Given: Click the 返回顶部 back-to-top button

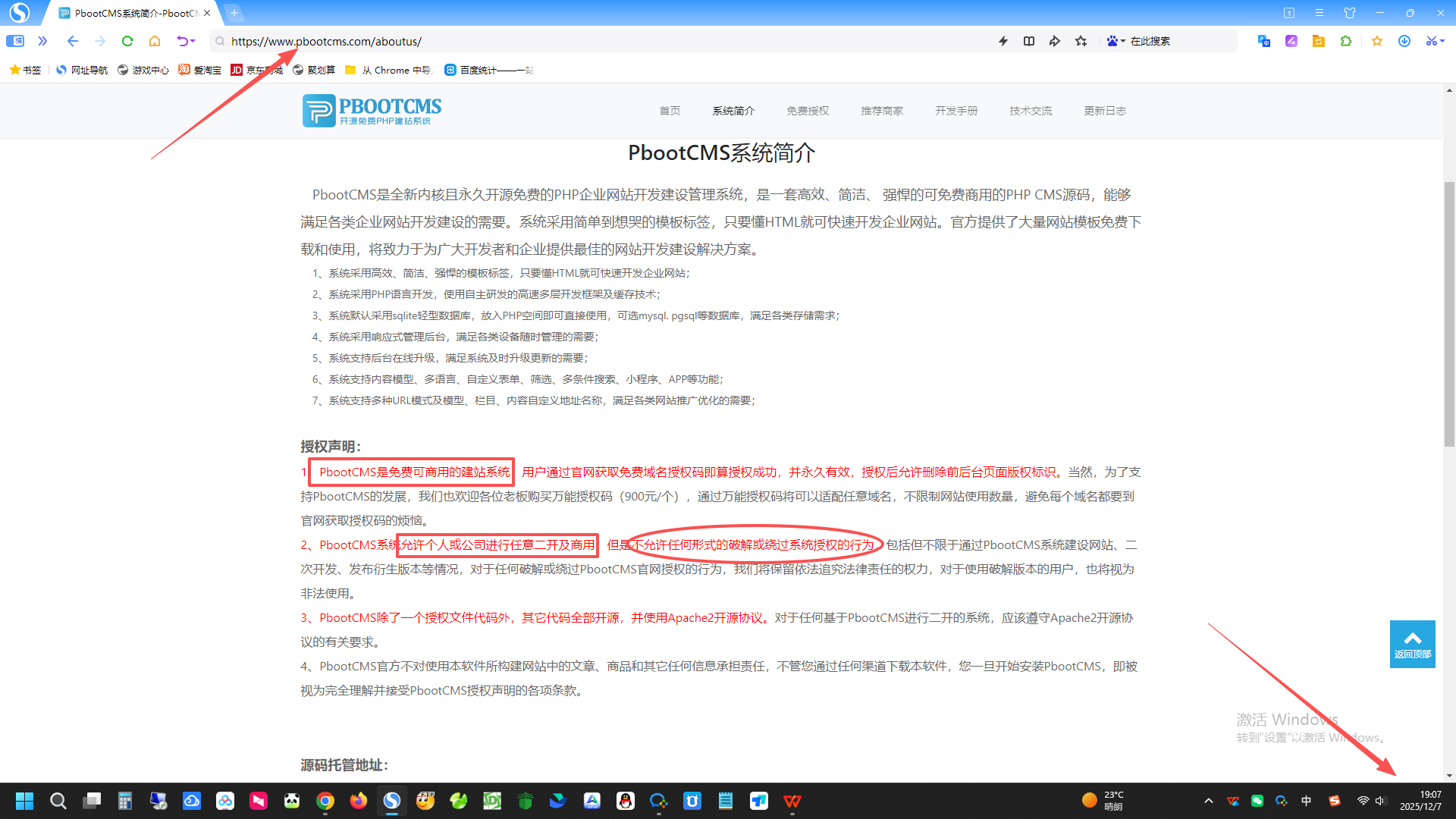Looking at the screenshot, I should (1412, 644).
